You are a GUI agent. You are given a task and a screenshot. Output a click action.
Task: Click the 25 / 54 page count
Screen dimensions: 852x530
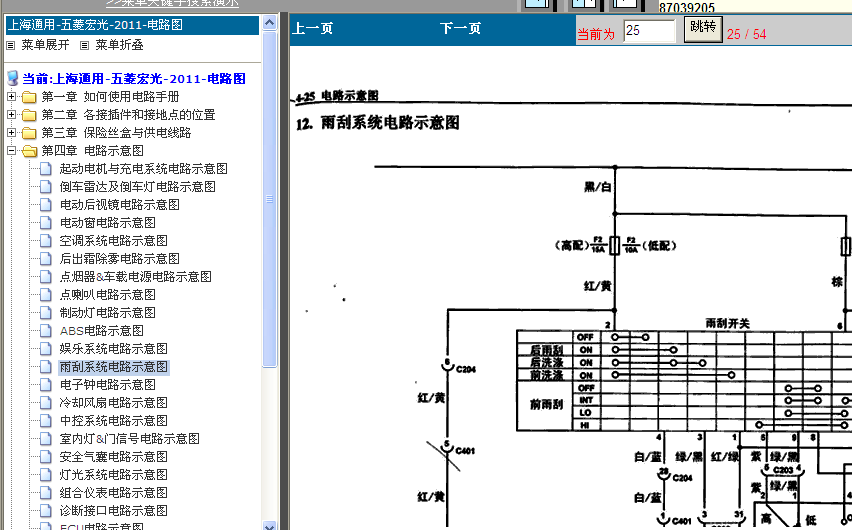pyautogui.click(x=747, y=34)
